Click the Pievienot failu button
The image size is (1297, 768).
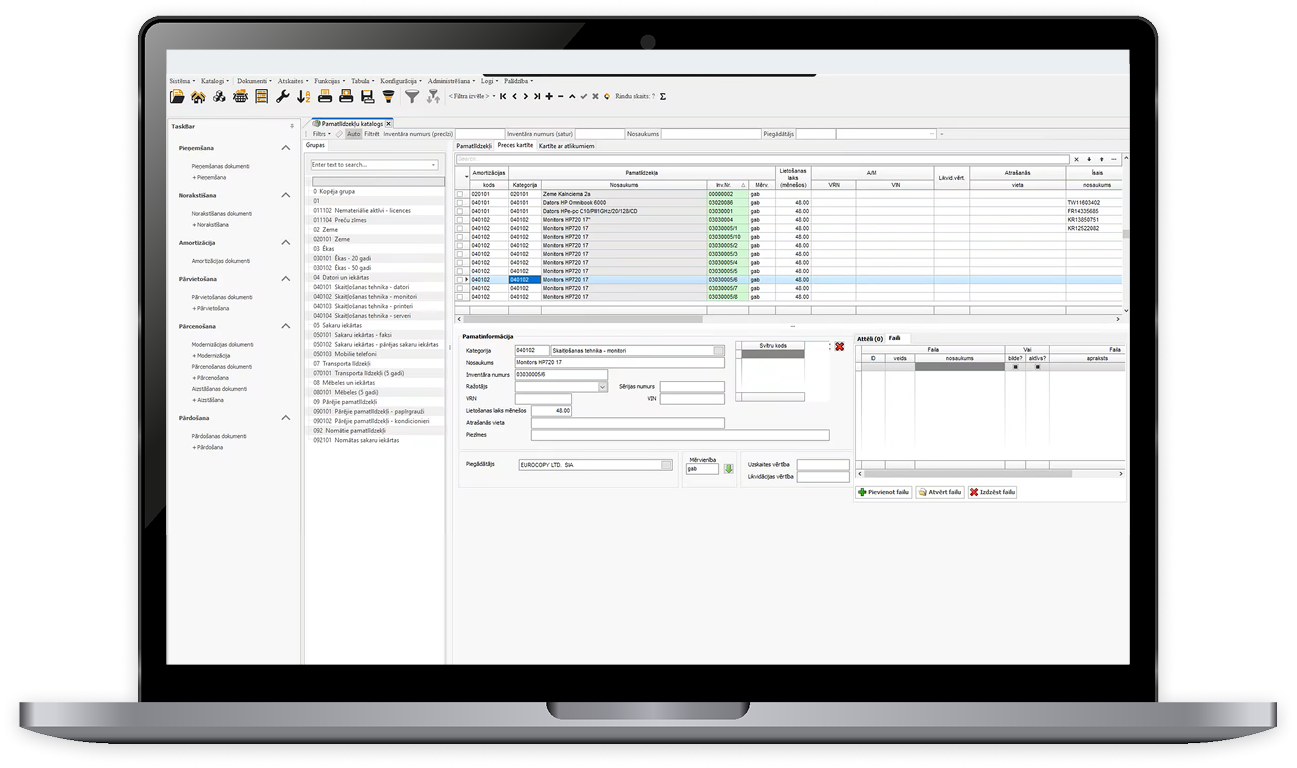pos(883,492)
